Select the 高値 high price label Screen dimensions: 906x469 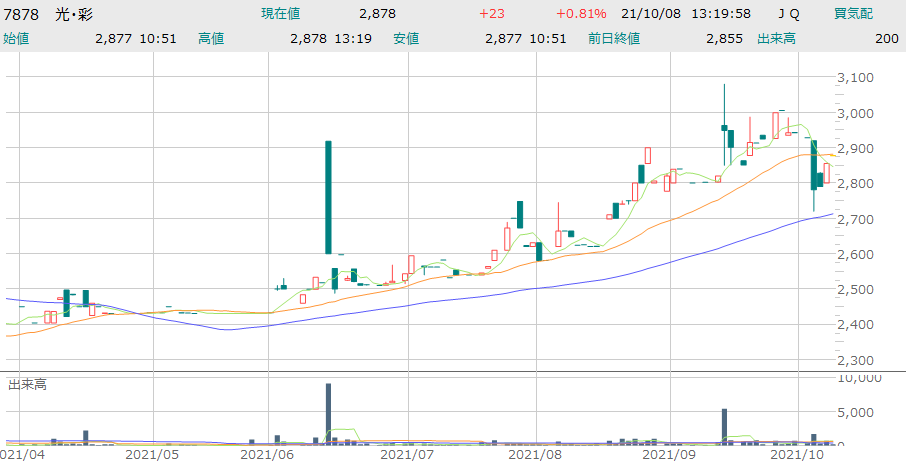coord(211,39)
